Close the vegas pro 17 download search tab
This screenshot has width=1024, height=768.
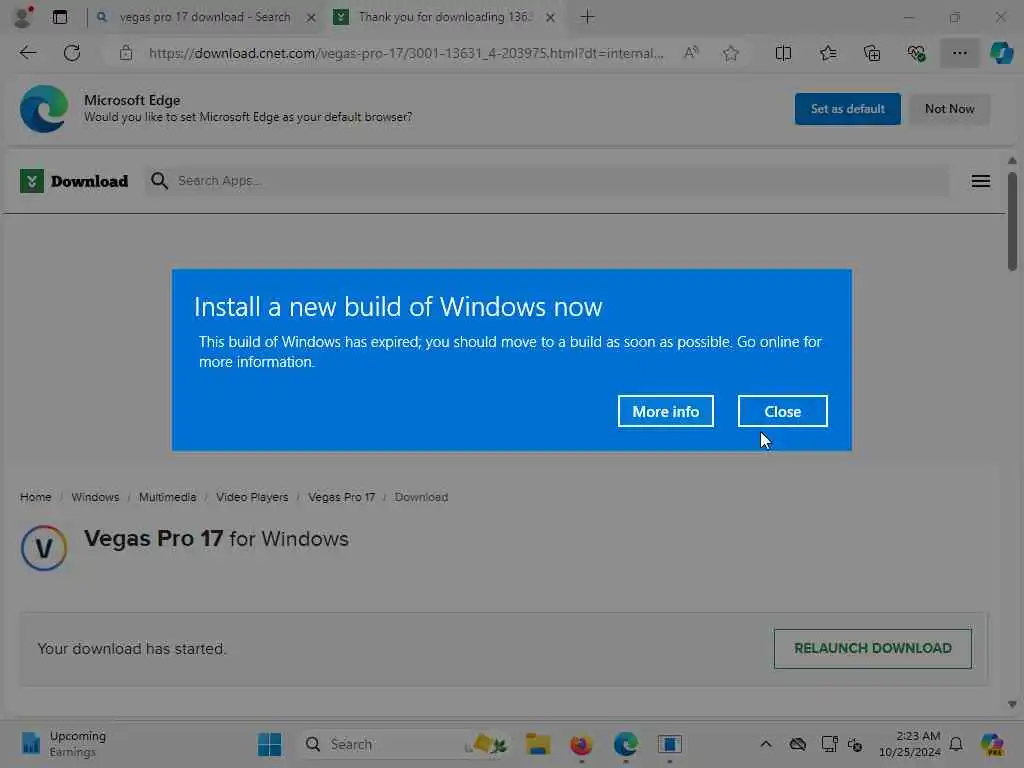[312, 18]
